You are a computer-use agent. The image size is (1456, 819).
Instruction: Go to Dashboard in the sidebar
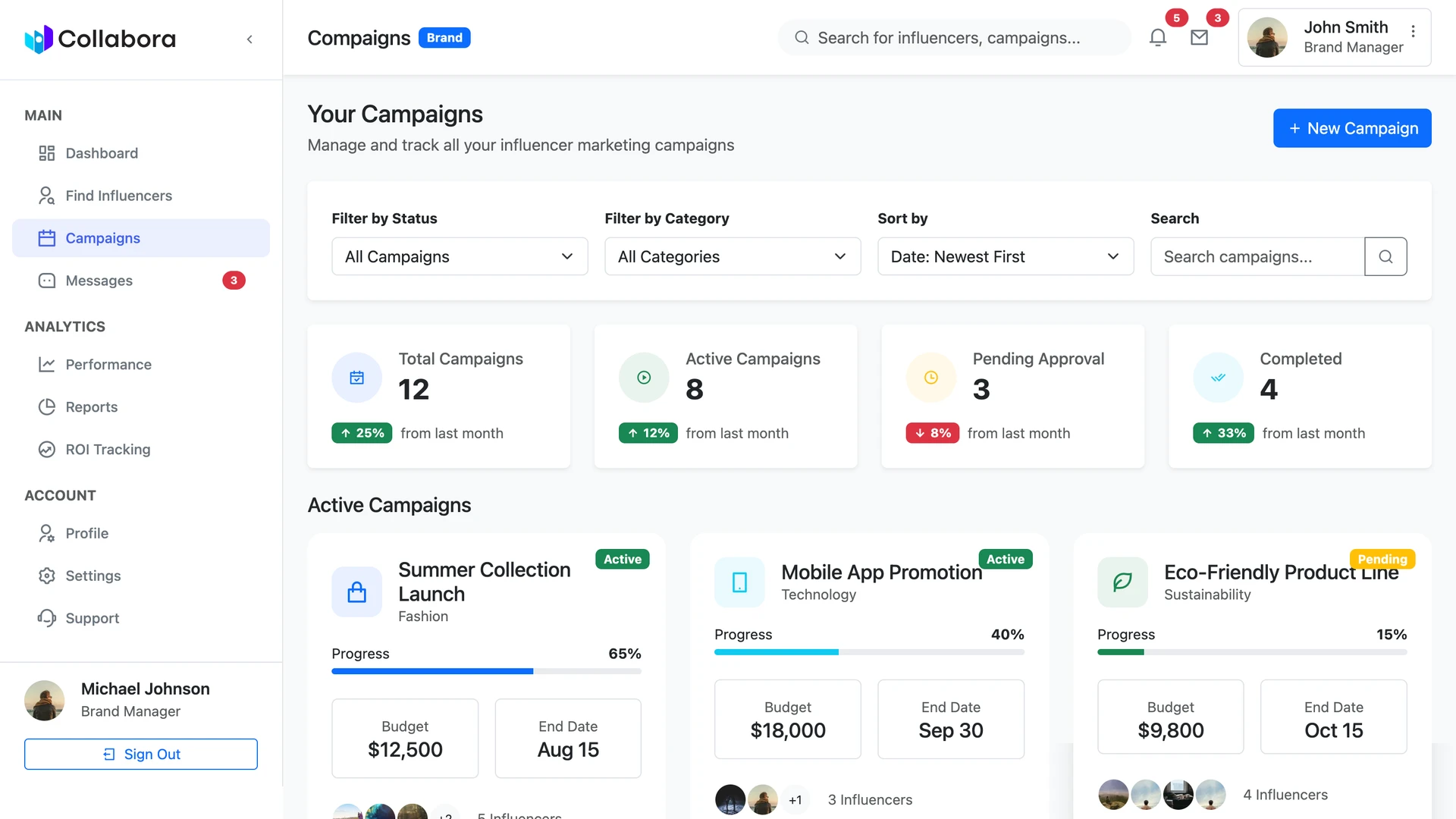coord(141,153)
